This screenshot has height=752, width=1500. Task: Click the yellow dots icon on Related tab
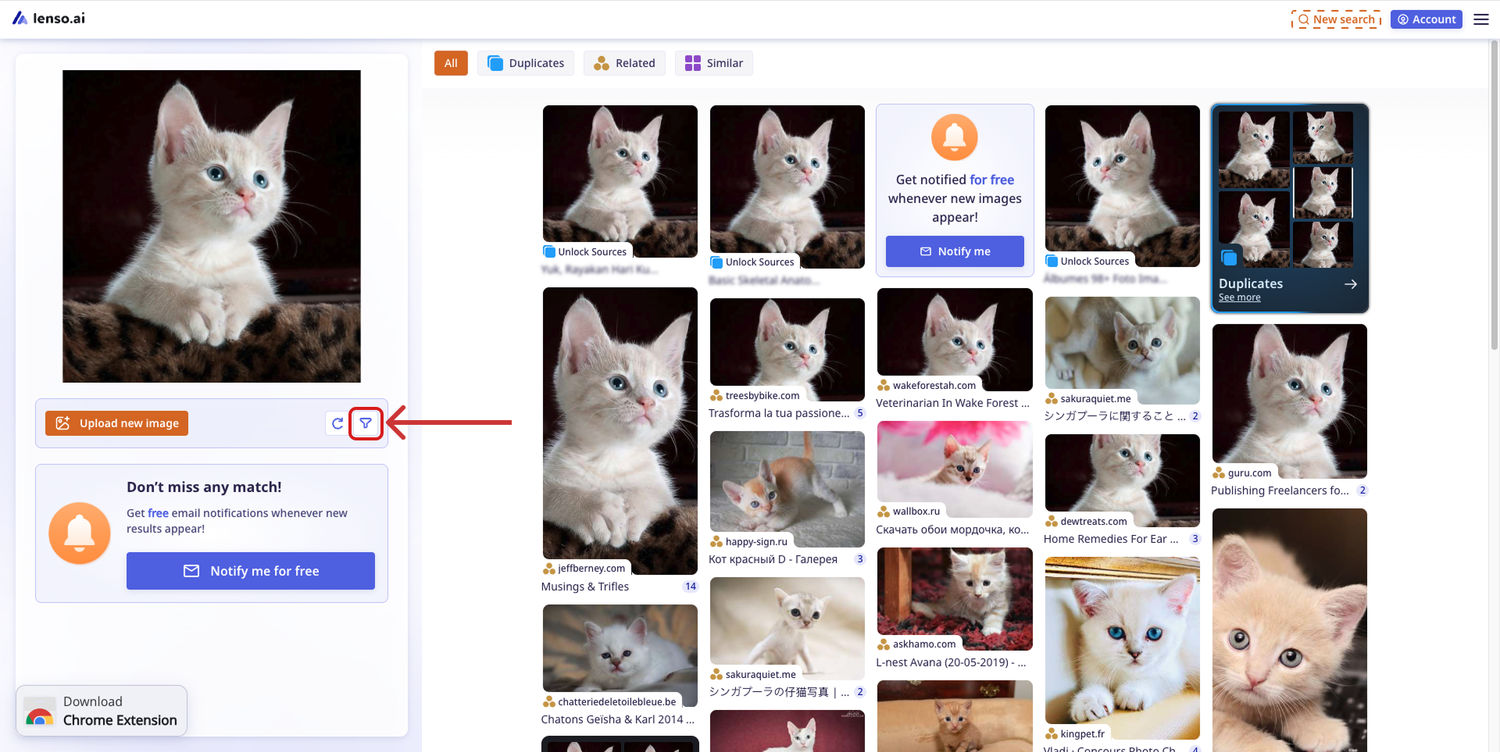(x=599, y=62)
